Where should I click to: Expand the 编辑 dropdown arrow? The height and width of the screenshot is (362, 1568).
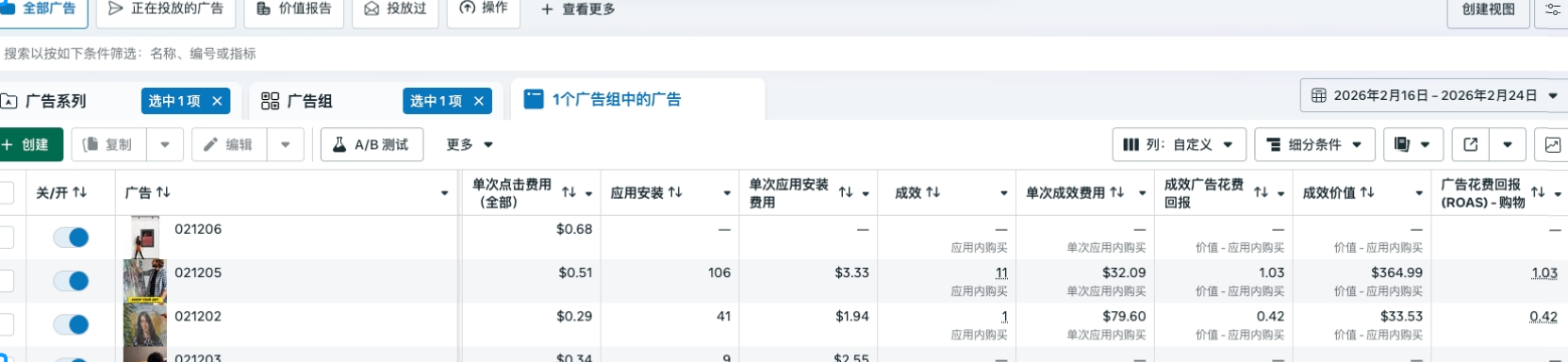point(286,144)
